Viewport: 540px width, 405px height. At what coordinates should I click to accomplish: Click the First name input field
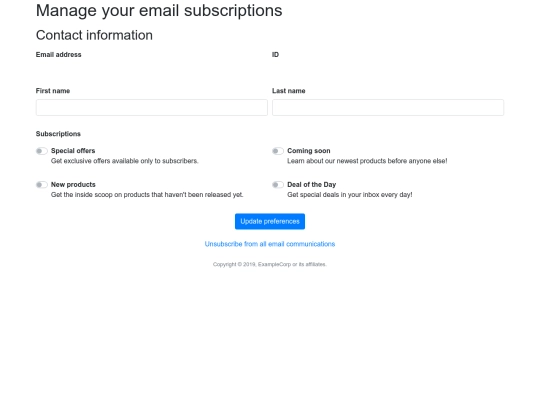(152, 107)
